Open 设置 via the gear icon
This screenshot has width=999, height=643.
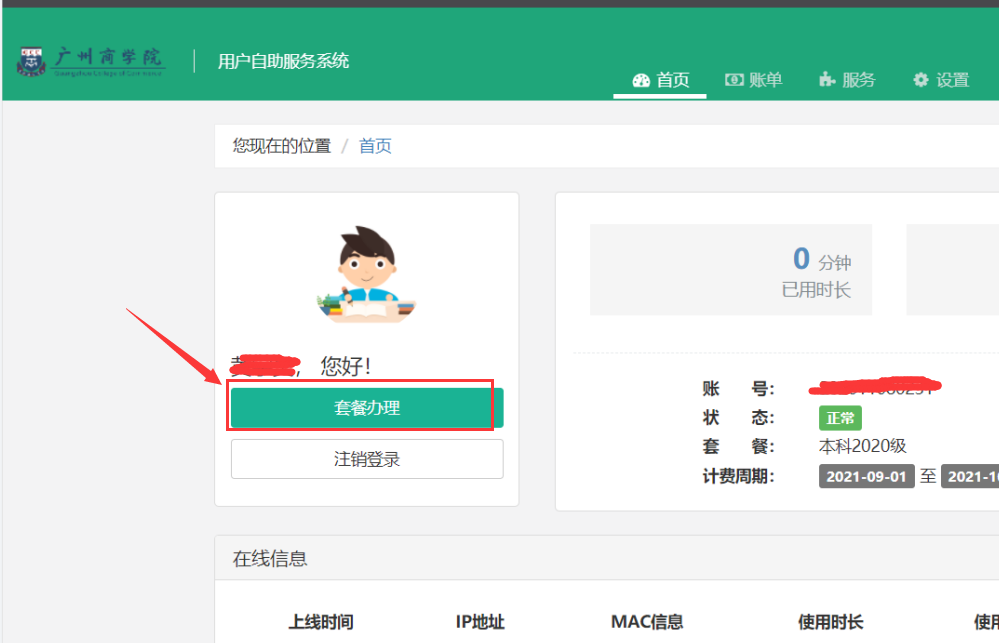(921, 80)
